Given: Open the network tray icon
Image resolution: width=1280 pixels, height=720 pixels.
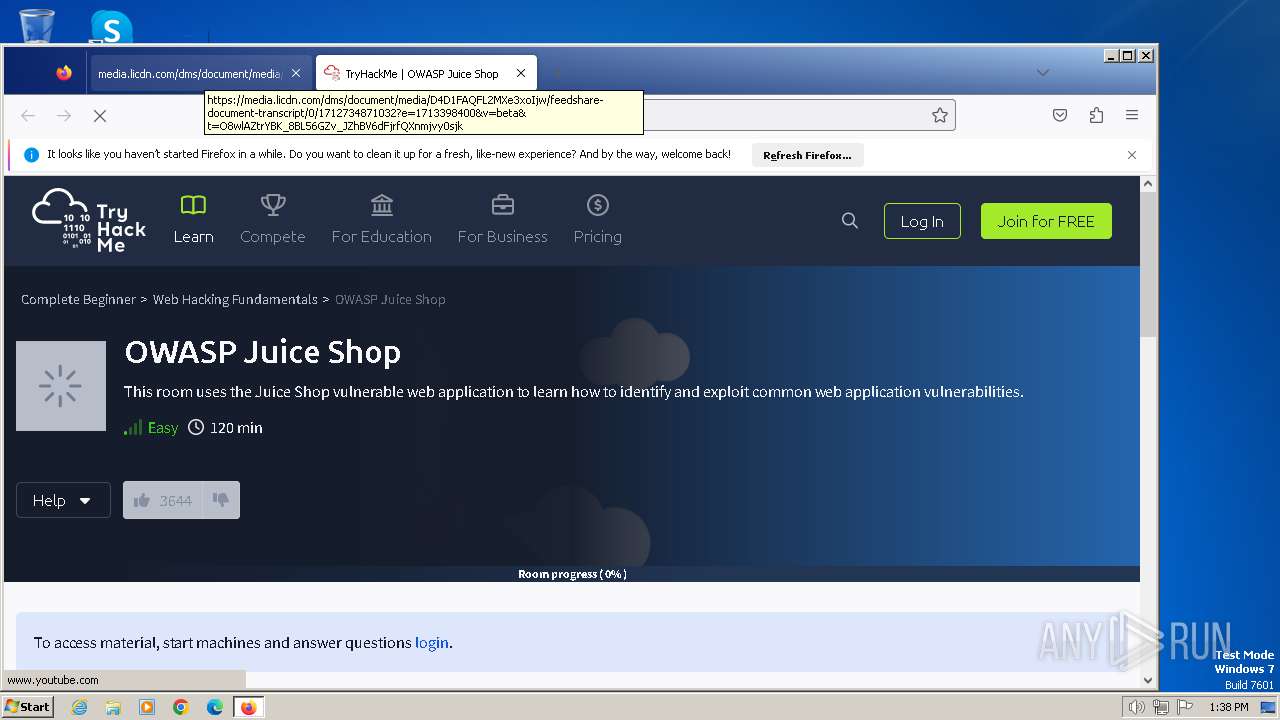Looking at the screenshot, I should [1161, 707].
